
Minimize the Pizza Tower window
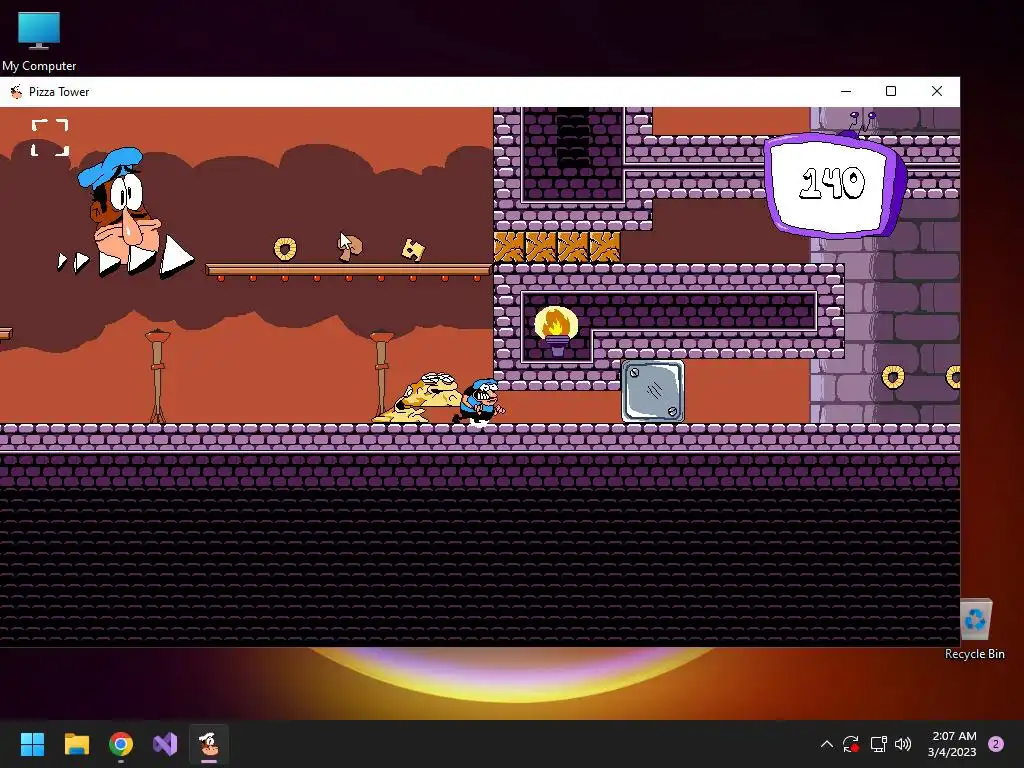(x=846, y=91)
